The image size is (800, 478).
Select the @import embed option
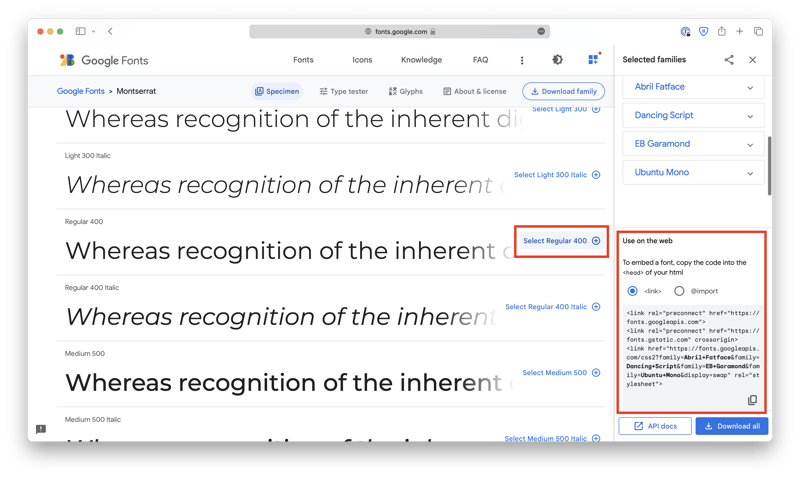click(679, 291)
